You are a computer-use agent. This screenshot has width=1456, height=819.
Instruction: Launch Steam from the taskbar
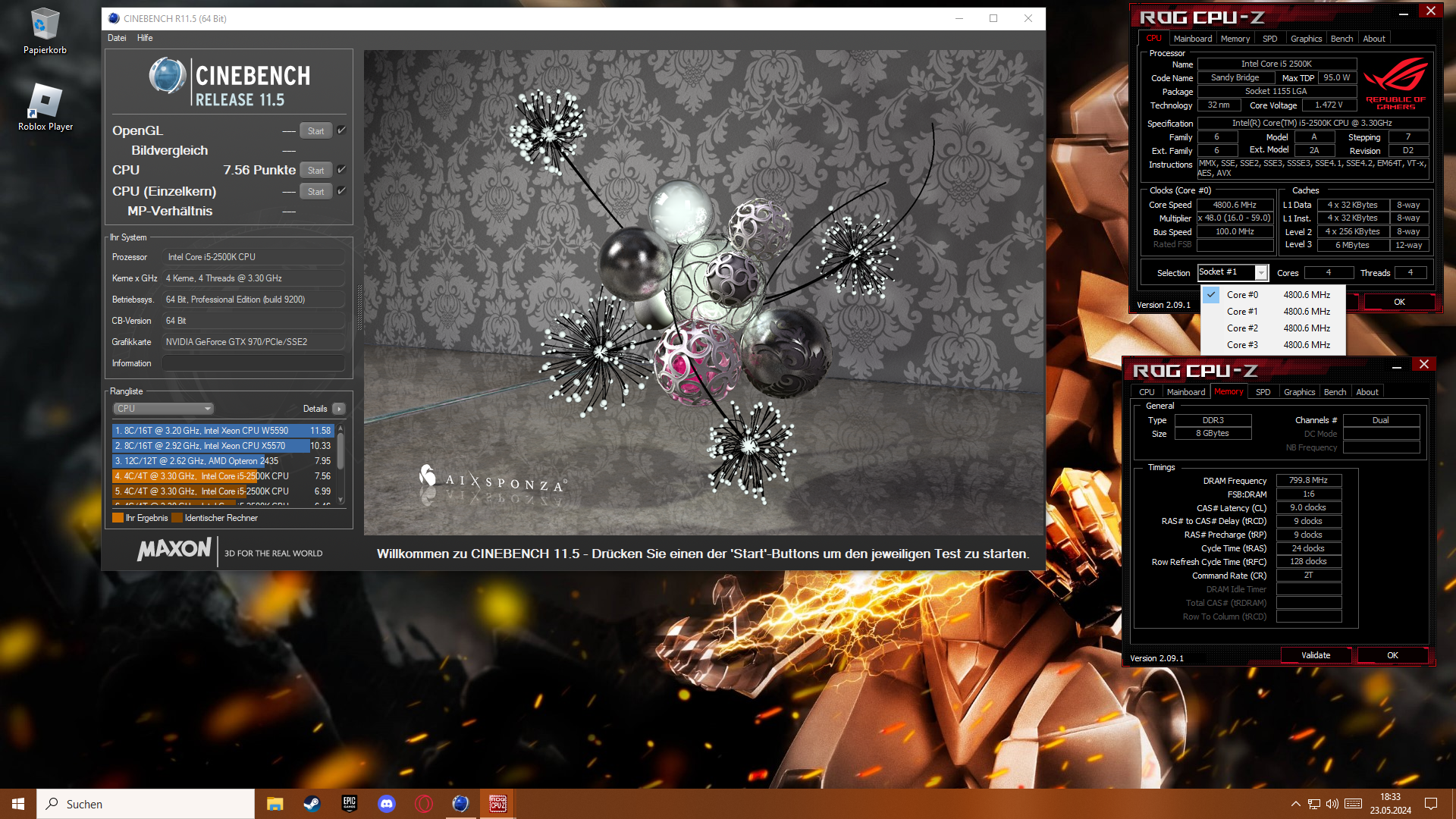(312, 804)
